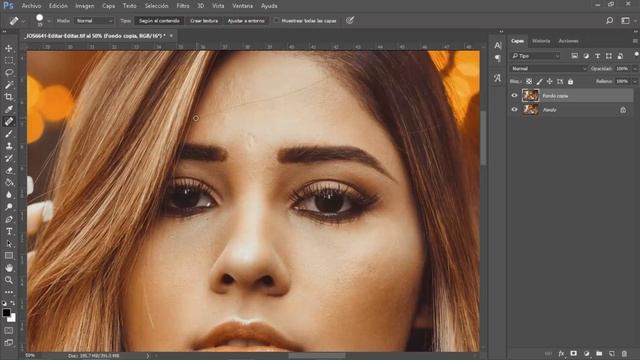This screenshot has width=640, height=360.
Task: Add a layer style with fx icon
Action: point(561,353)
